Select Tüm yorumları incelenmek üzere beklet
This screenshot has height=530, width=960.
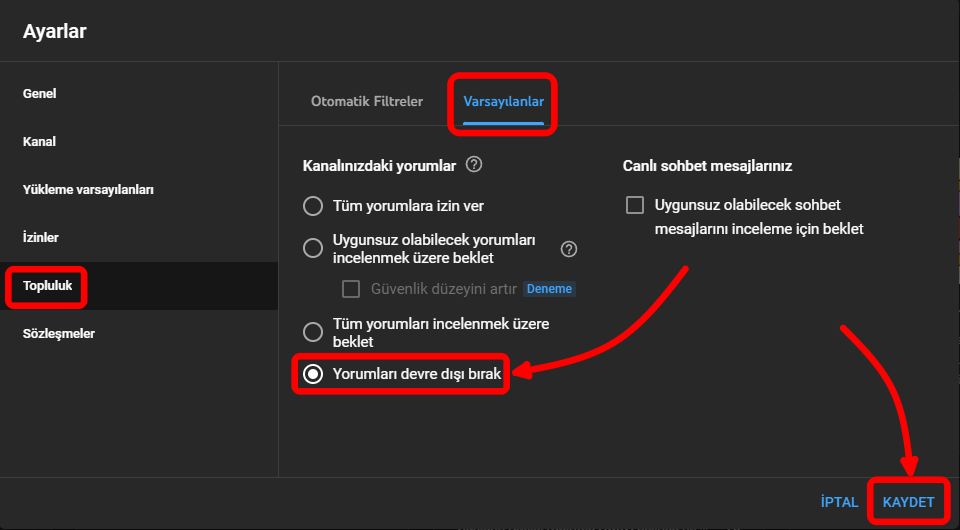313,332
